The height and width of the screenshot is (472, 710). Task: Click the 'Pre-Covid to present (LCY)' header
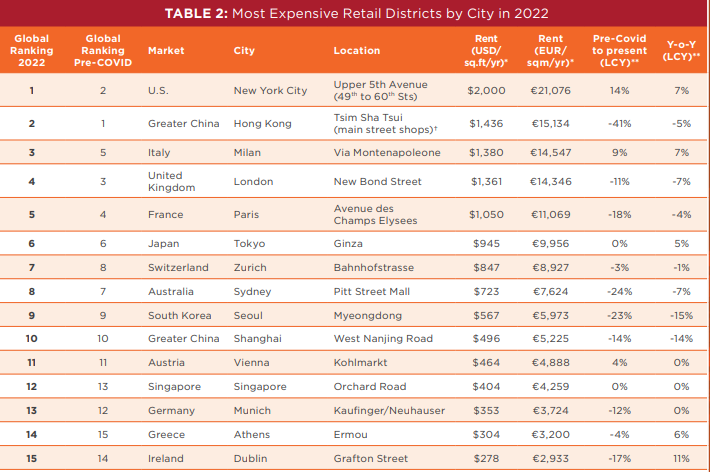coord(619,50)
